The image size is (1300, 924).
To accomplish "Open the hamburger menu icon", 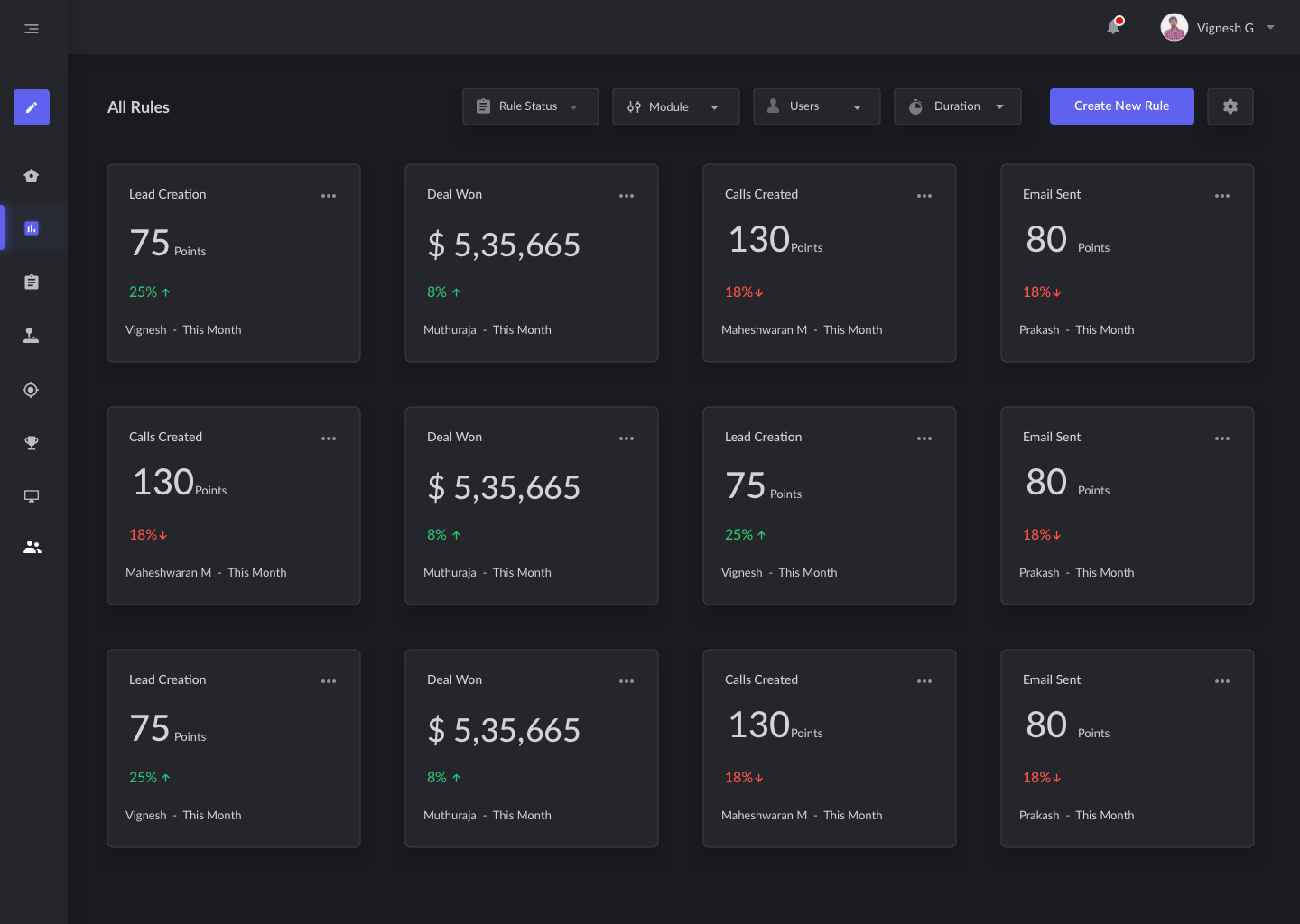I will (32, 29).
